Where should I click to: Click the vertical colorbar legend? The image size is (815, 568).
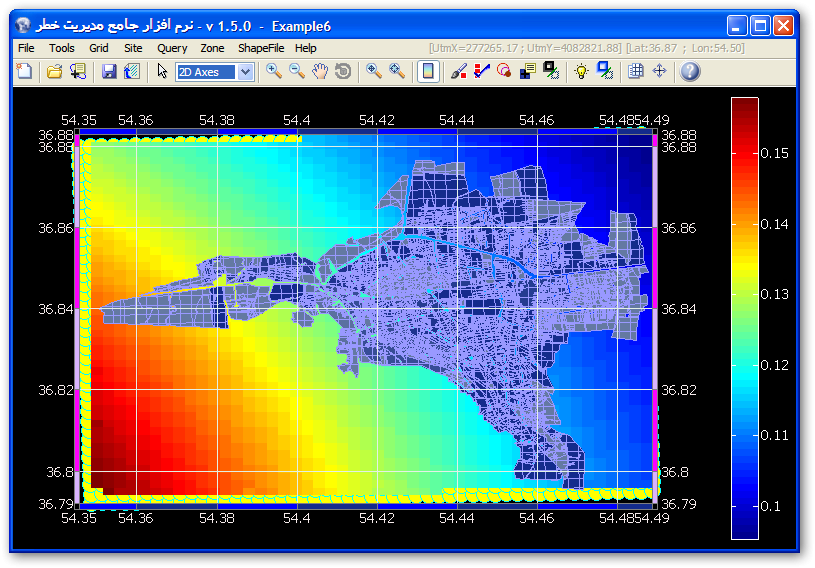(x=745, y=317)
